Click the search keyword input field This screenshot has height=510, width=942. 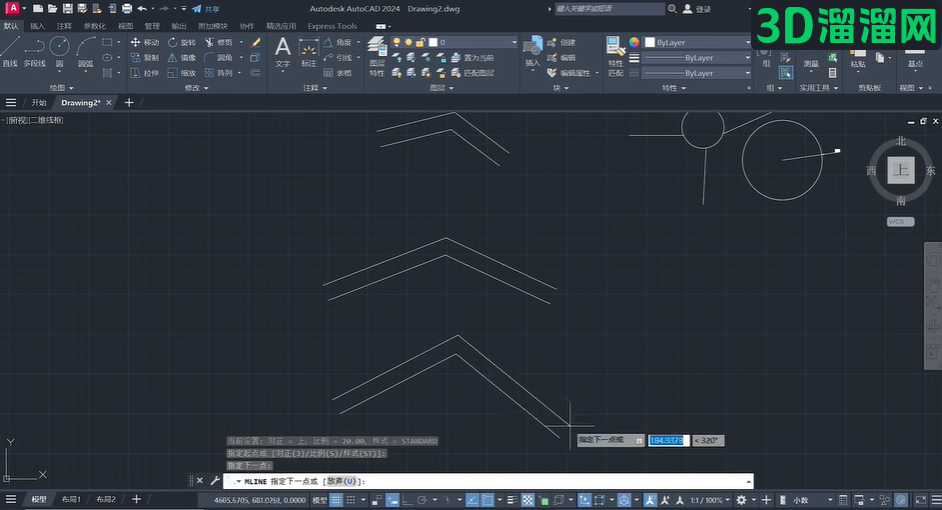click(x=609, y=8)
